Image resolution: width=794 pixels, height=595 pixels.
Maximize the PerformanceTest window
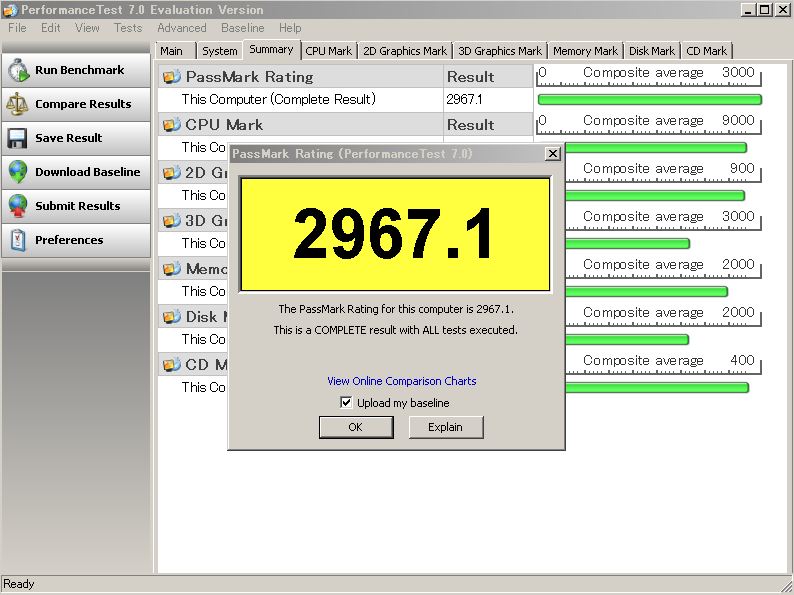[x=765, y=9]
